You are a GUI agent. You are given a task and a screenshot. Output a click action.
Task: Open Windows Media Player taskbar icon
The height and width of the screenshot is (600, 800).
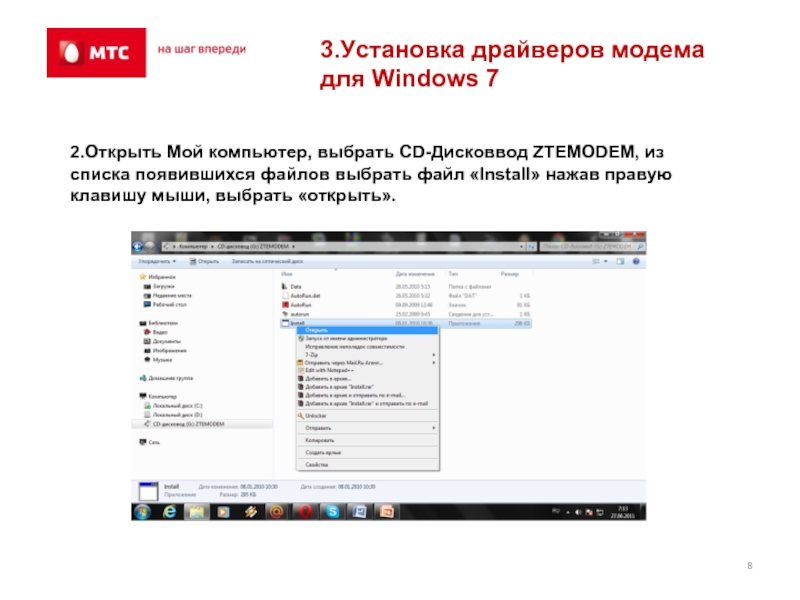click(x=223, y=512)
